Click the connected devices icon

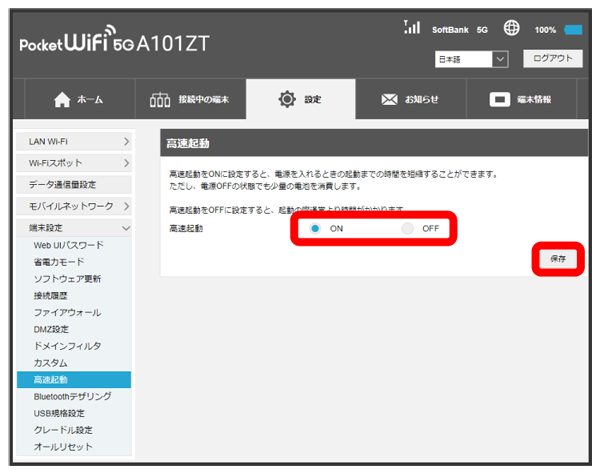click(x=160, y=100)
